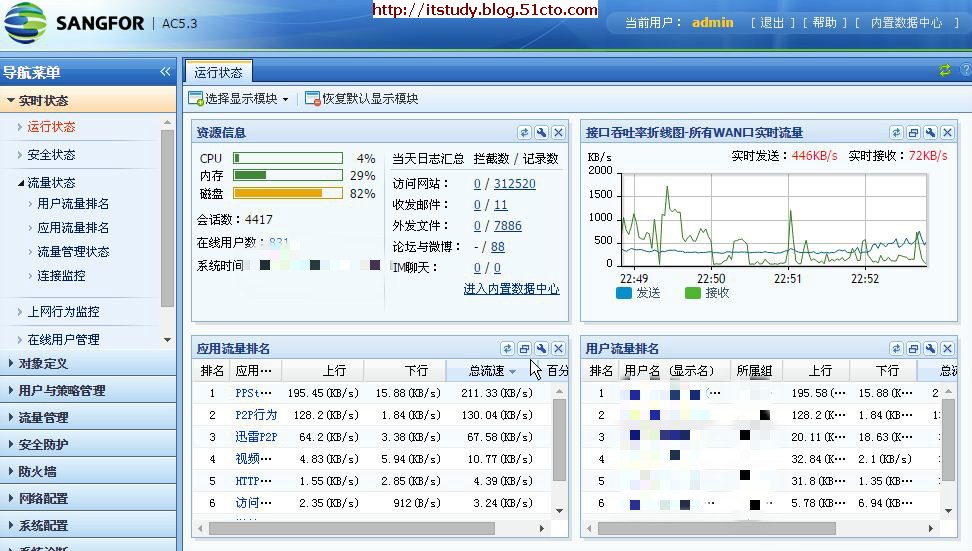972x551 pixels.
Task: Click the navigation tree vertical scrollbar
Action: coord(167,218)
